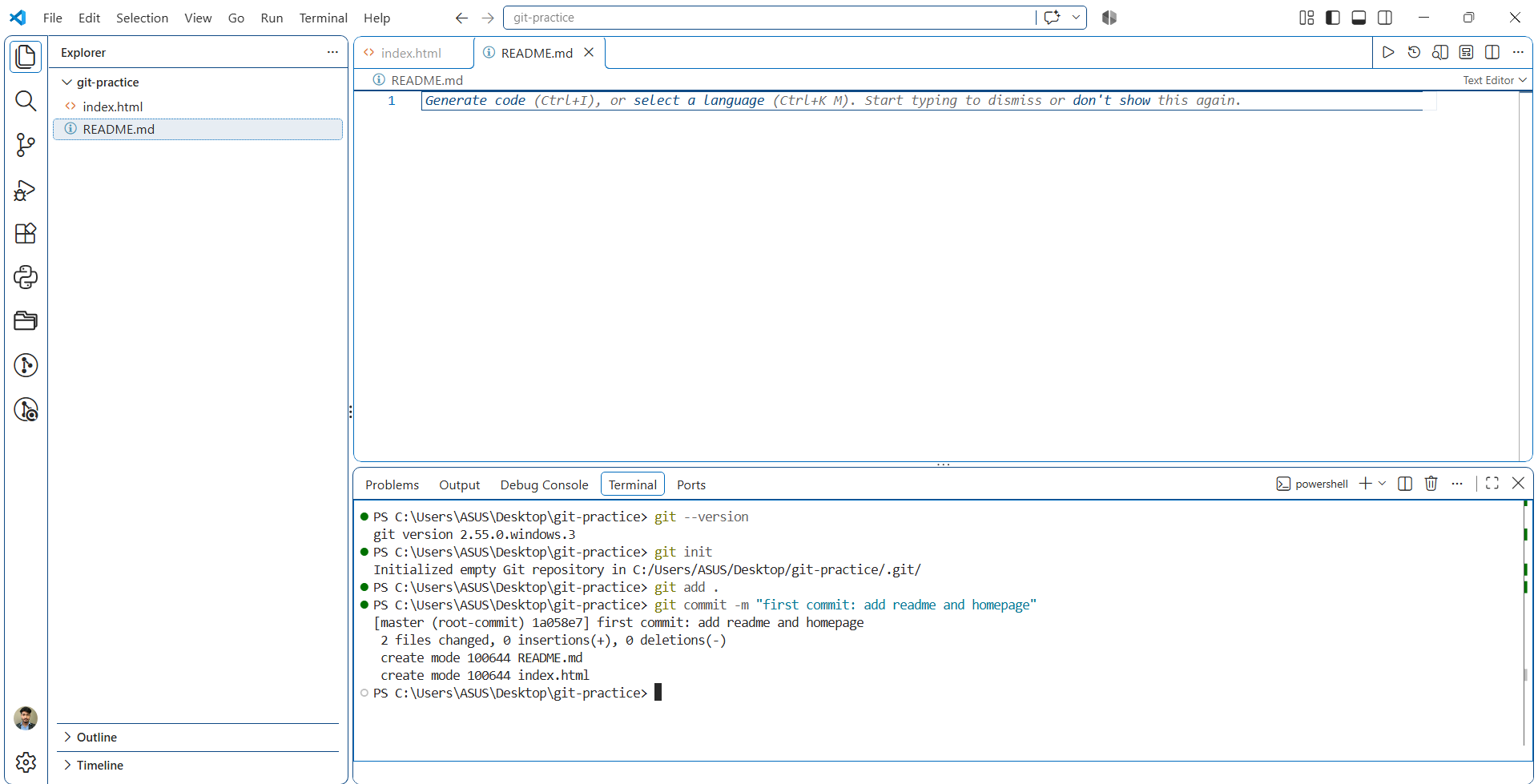This screenshot has height=784, width=1538.
Task: Click the circled git-branch icon in activity bar
Action: pyautogui.click(x=26, y=365)
